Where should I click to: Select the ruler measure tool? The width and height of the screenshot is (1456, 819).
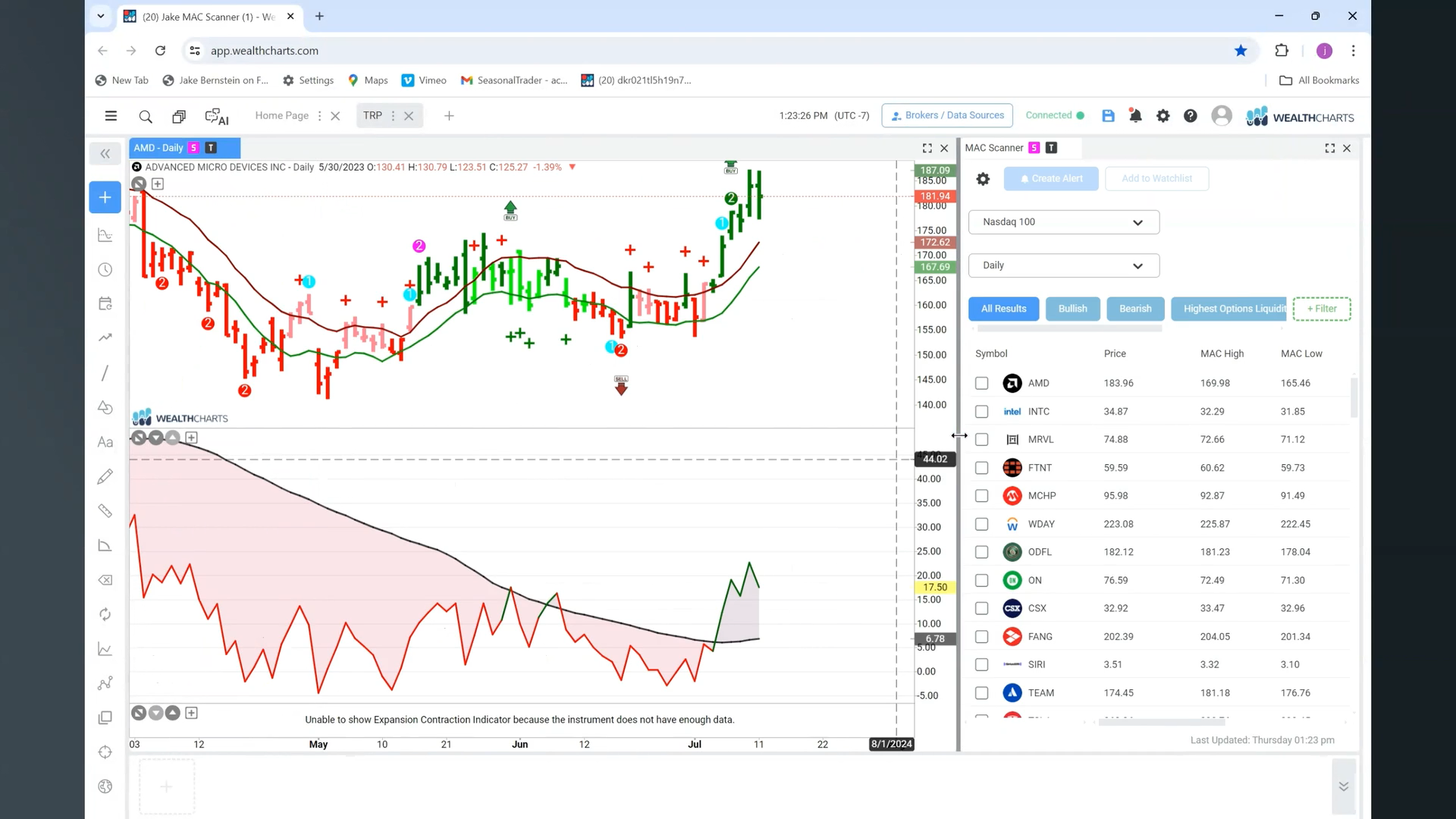click(x=105, y=511)
